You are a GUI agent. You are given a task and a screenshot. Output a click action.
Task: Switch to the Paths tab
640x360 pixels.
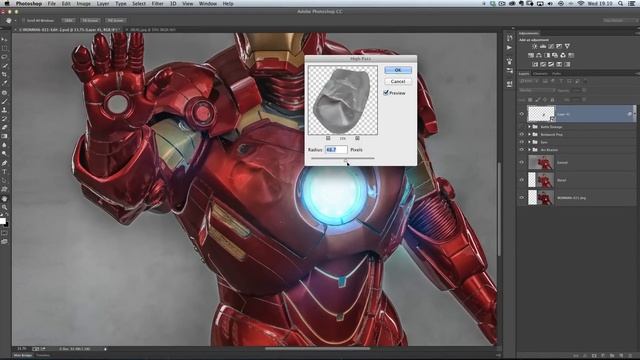pyautogui.click(x=557, y=73)
